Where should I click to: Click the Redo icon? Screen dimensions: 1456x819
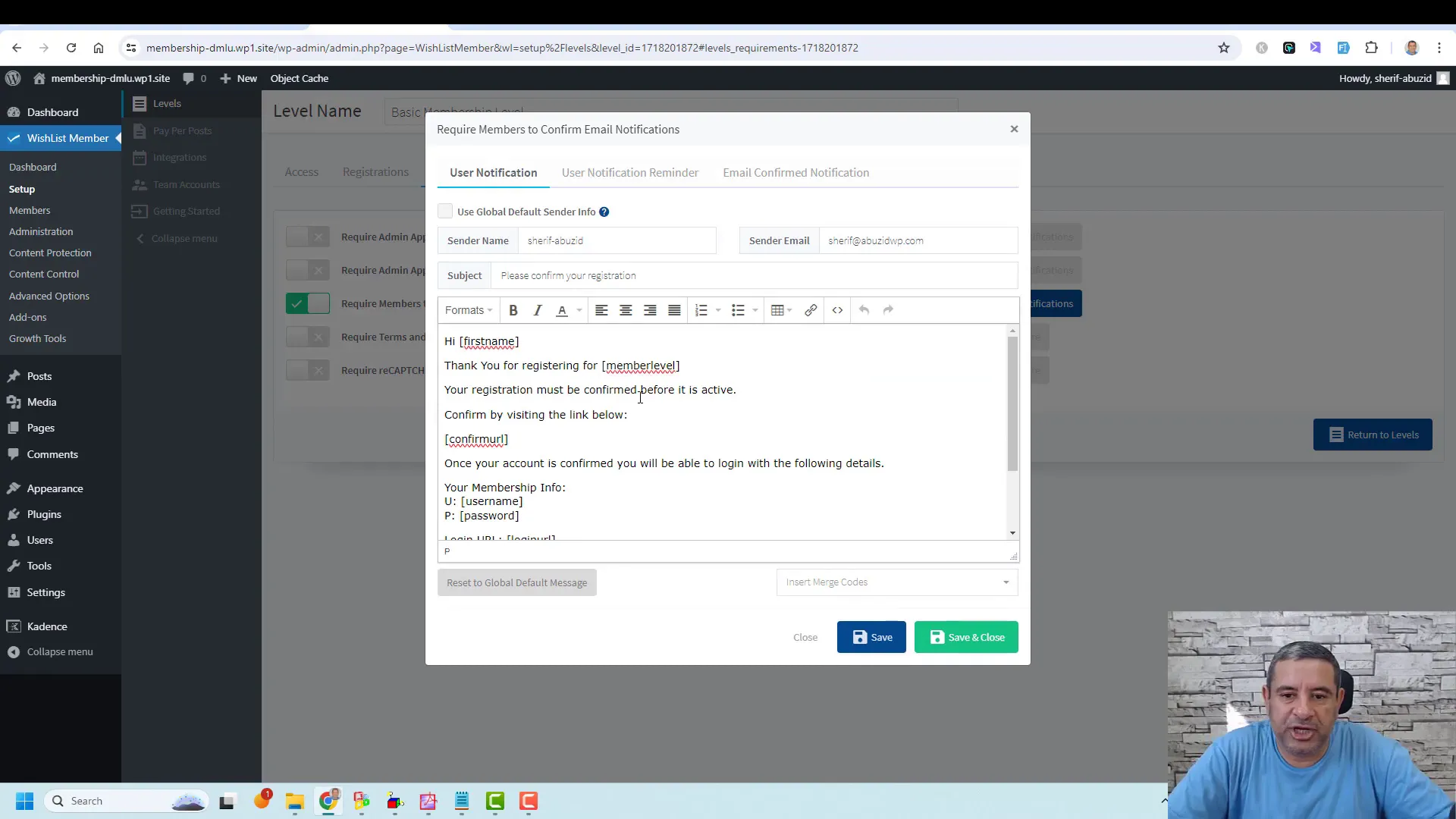pyautogui.click(x=889, y=310)
